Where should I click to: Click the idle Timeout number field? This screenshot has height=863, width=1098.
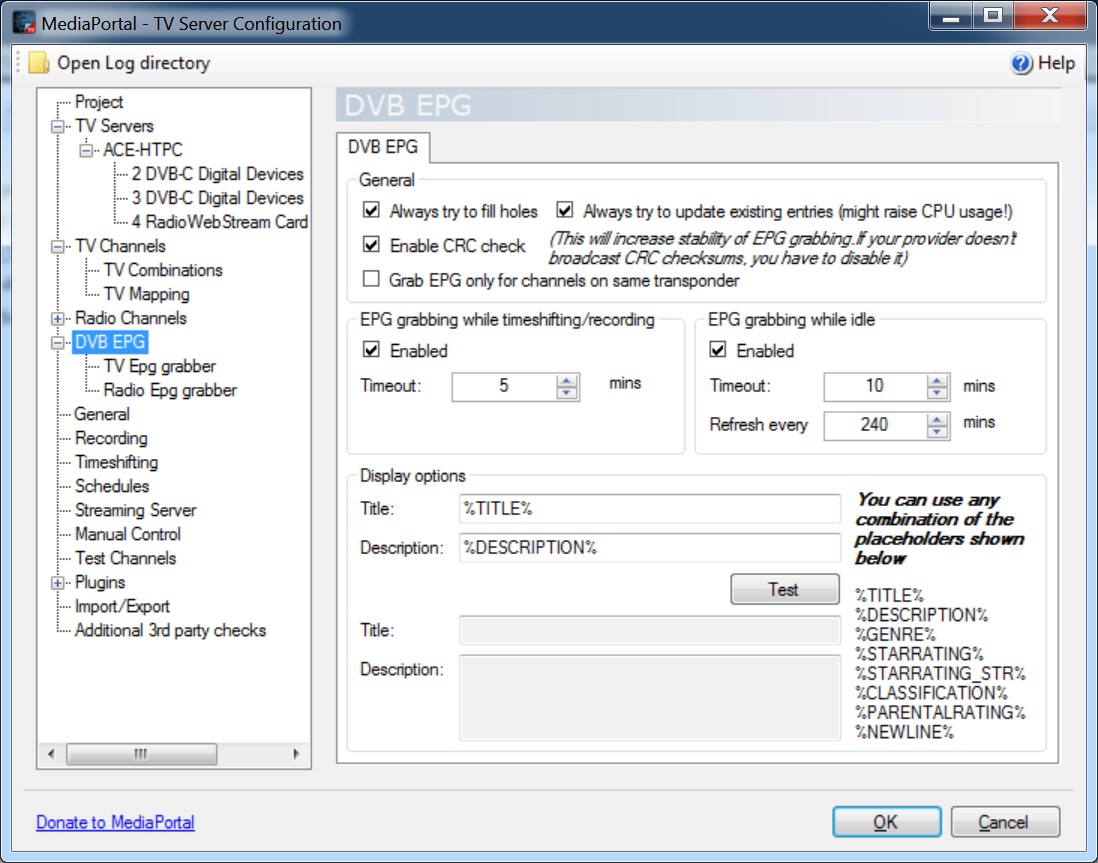[x=875, y=387]
